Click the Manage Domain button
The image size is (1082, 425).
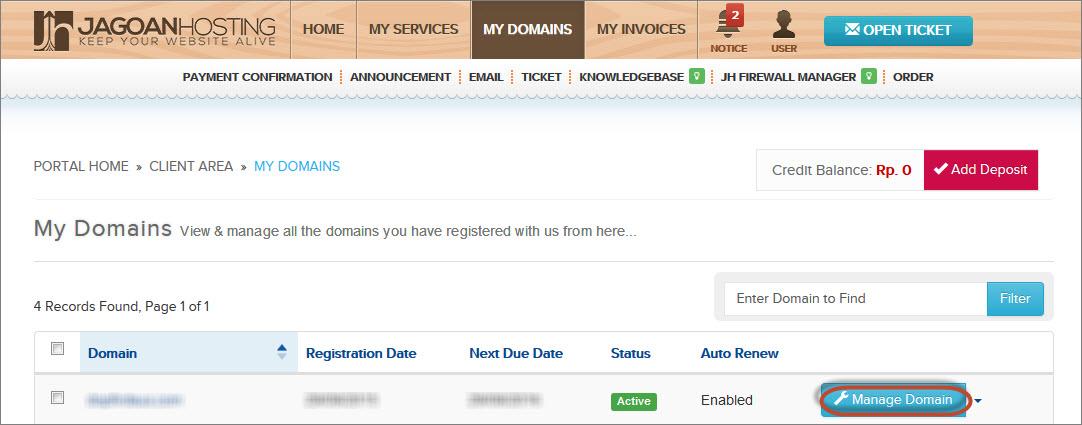[893, 400]
